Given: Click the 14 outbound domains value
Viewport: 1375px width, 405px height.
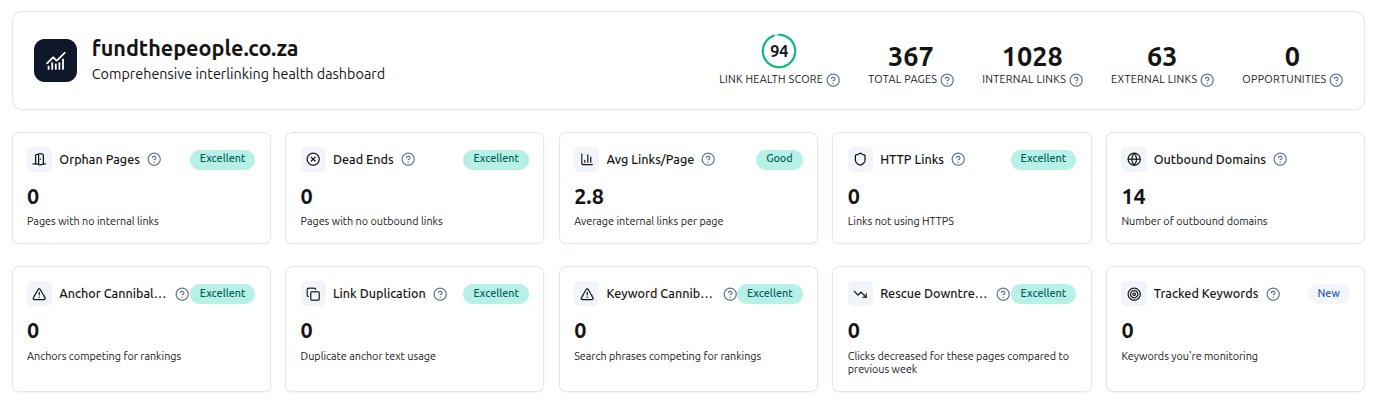Looking at the screenshot, I should tap(1134, 196).
